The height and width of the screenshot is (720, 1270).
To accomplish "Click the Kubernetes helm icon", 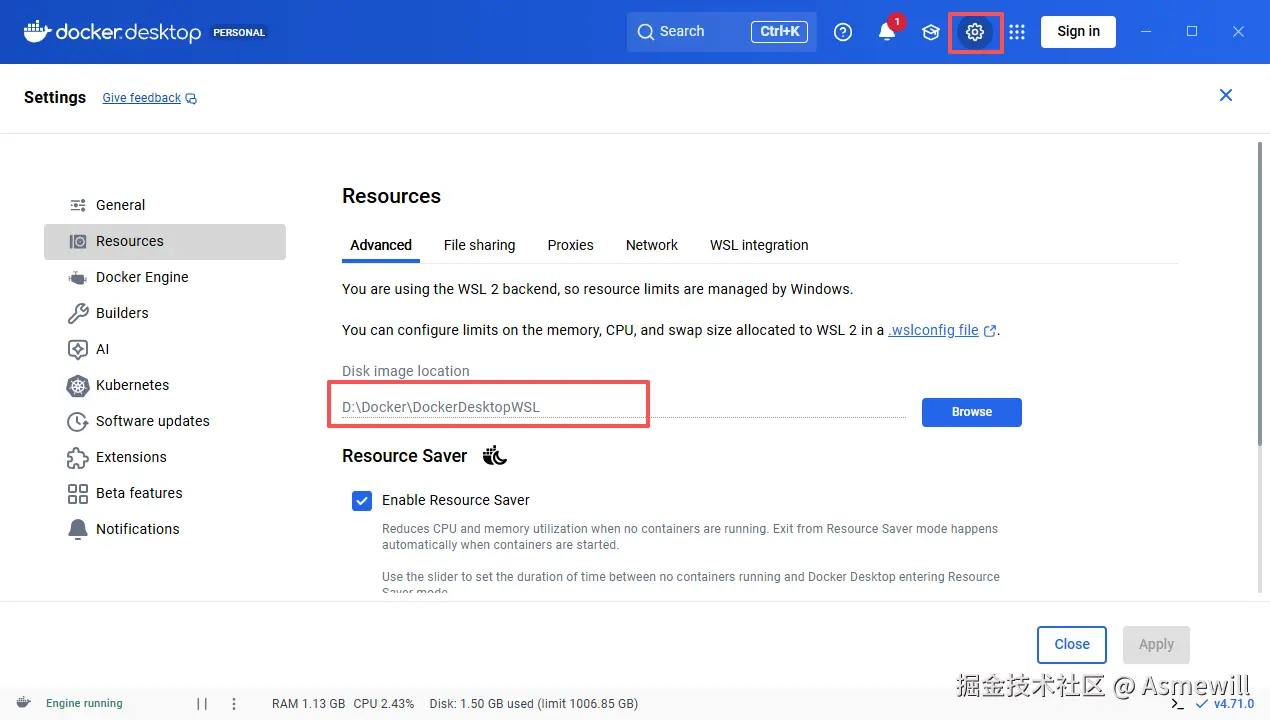I will pos(78,385).
